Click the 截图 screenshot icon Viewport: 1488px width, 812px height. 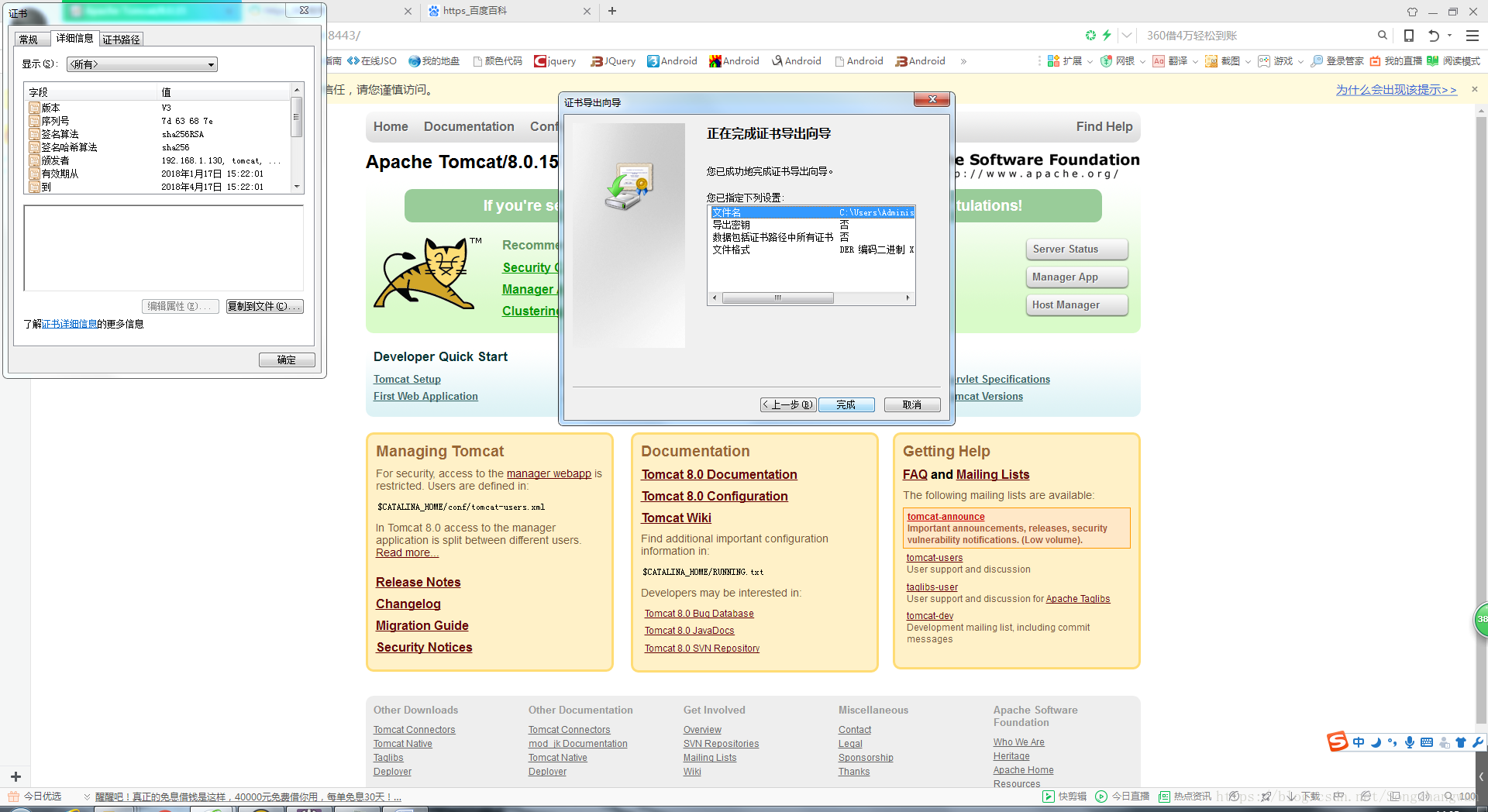[1211, 61]
